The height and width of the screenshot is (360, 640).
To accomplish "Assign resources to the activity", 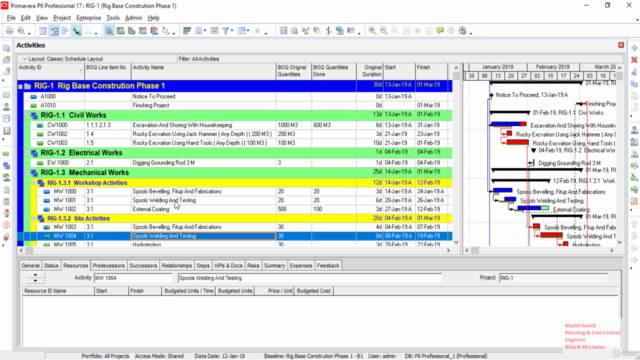I will pos(634,130).
